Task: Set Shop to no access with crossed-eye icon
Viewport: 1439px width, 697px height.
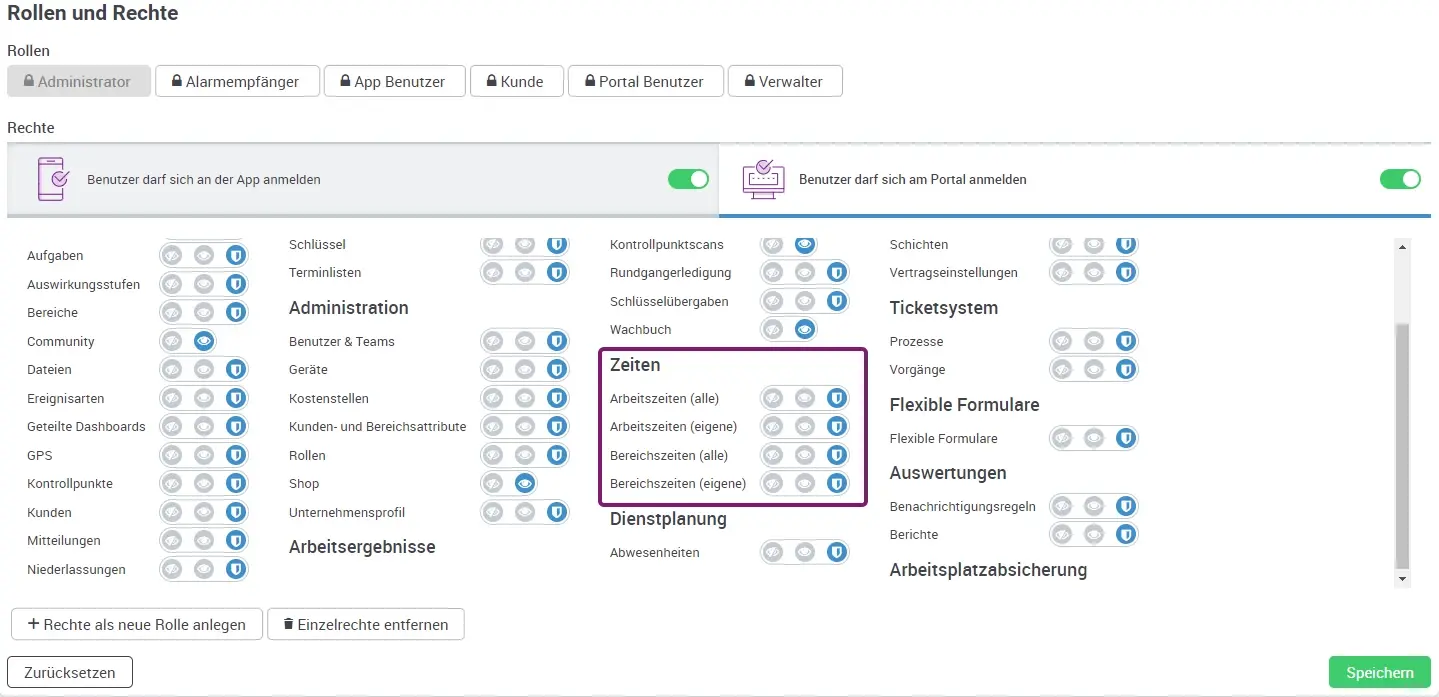Action: [x=493, y=484]
